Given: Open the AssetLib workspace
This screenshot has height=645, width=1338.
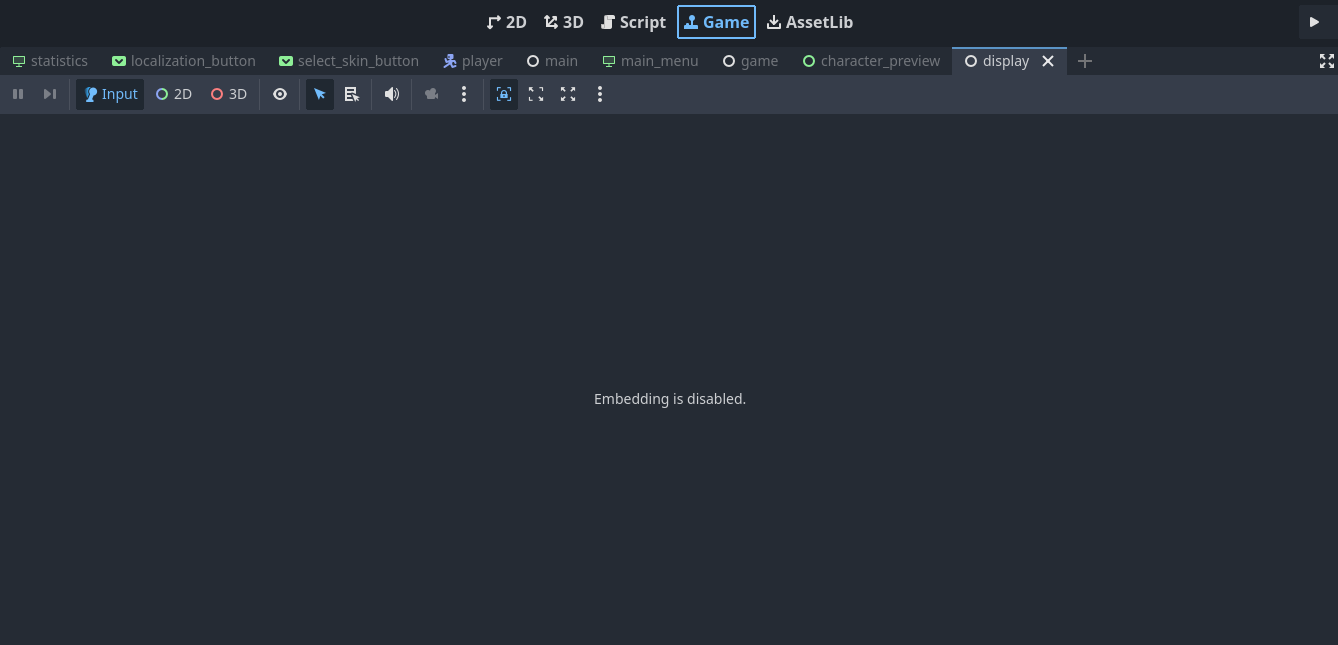Looking at the screenshot, I should [810, 22].
